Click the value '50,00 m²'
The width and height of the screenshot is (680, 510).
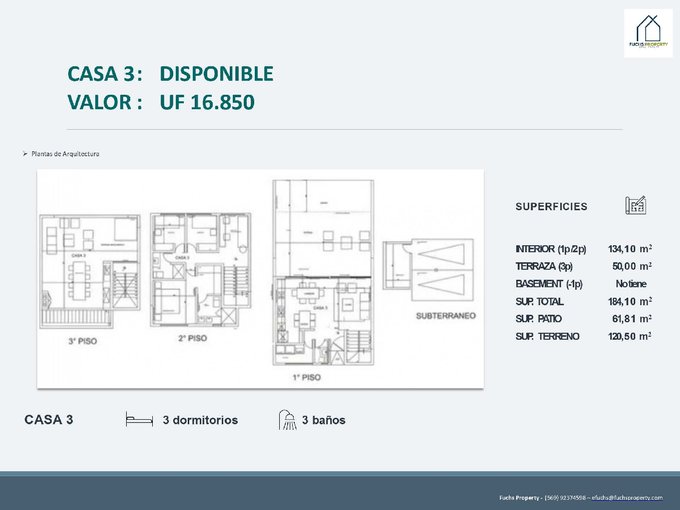[x=632, y=266]
